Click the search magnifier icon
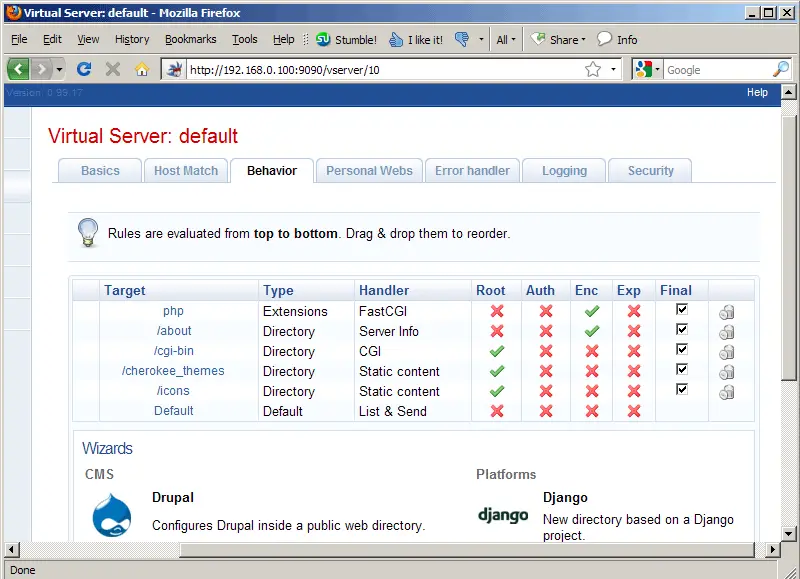Viewport: 800px width, 579px height. coord(781,69)
